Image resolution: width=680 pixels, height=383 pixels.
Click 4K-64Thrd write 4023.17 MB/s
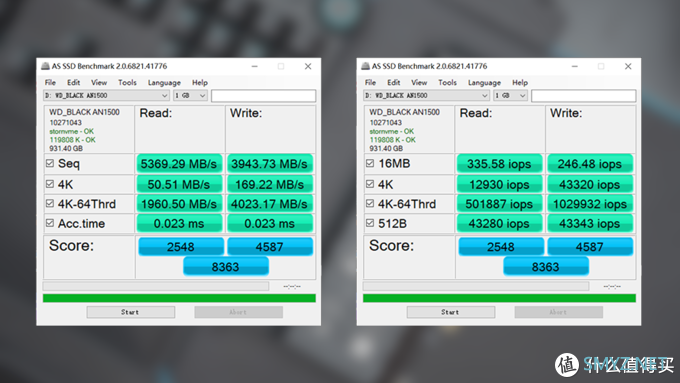(x=269, y=204)
